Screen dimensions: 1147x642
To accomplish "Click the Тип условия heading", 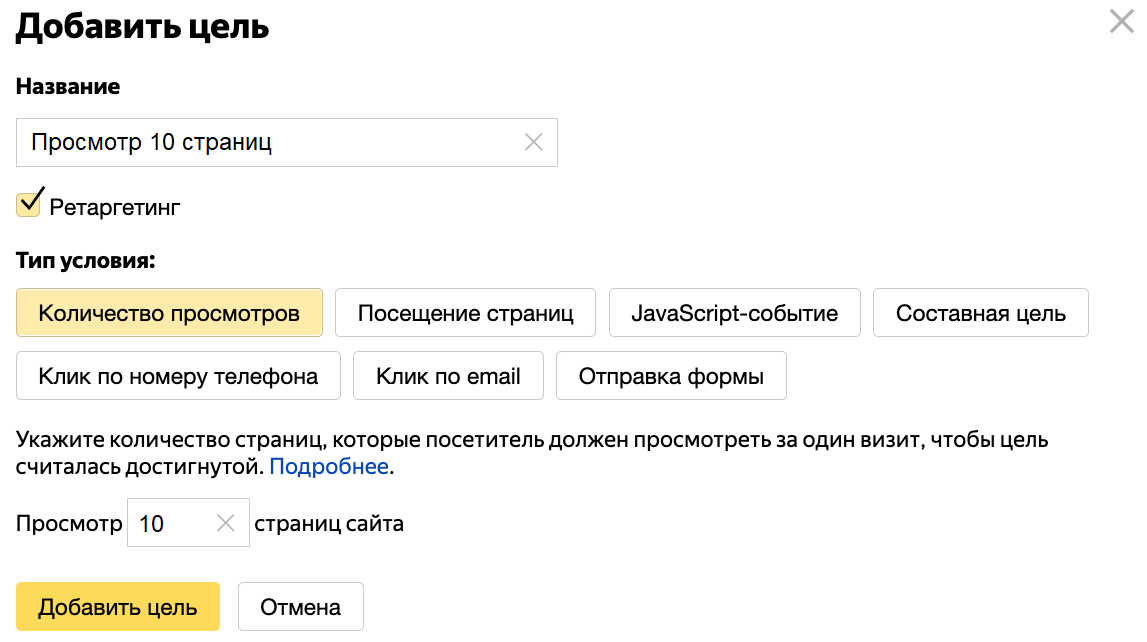I will pos(86,261).
